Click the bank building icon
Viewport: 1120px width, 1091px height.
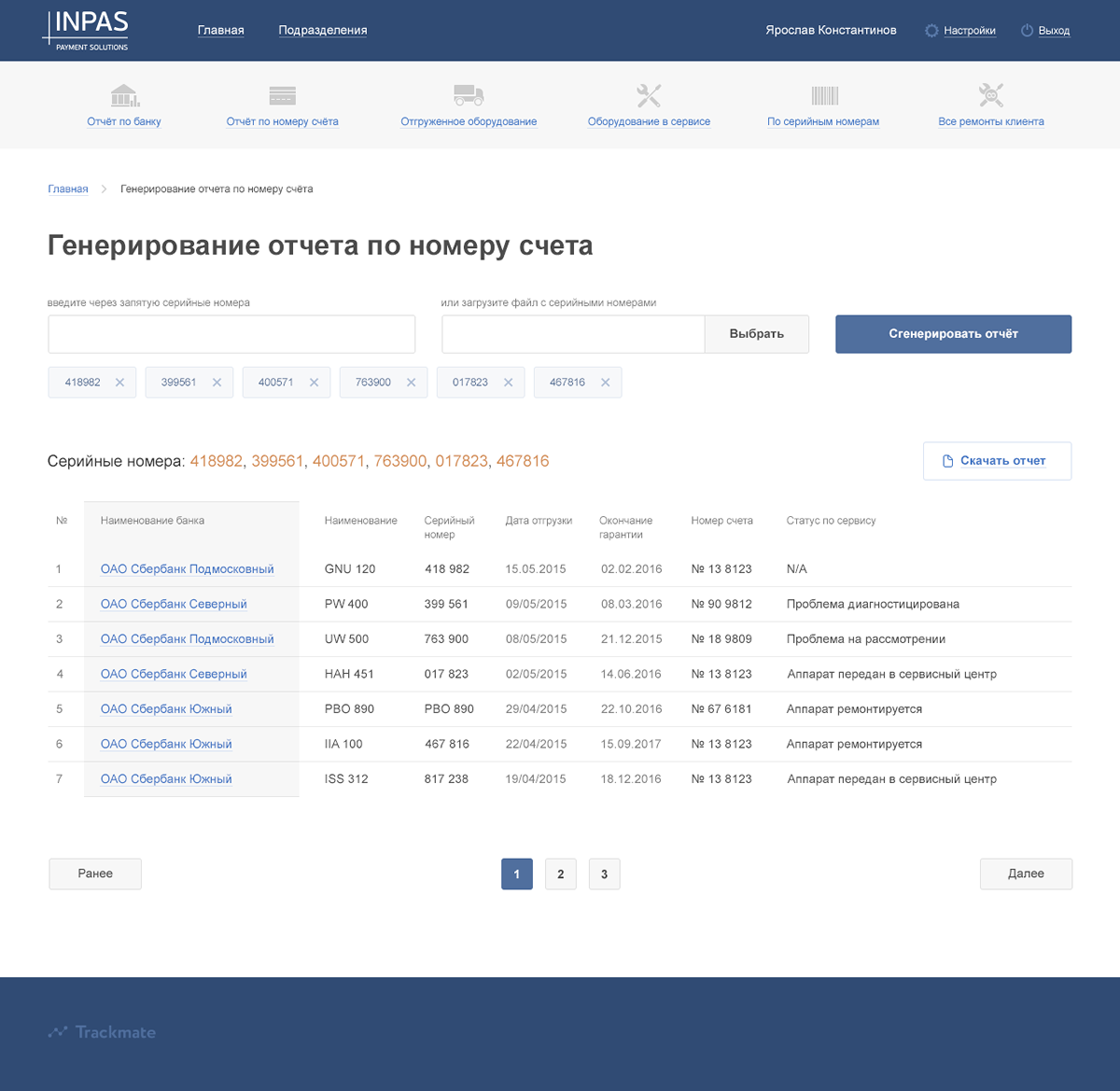click(x=124, y=95)
